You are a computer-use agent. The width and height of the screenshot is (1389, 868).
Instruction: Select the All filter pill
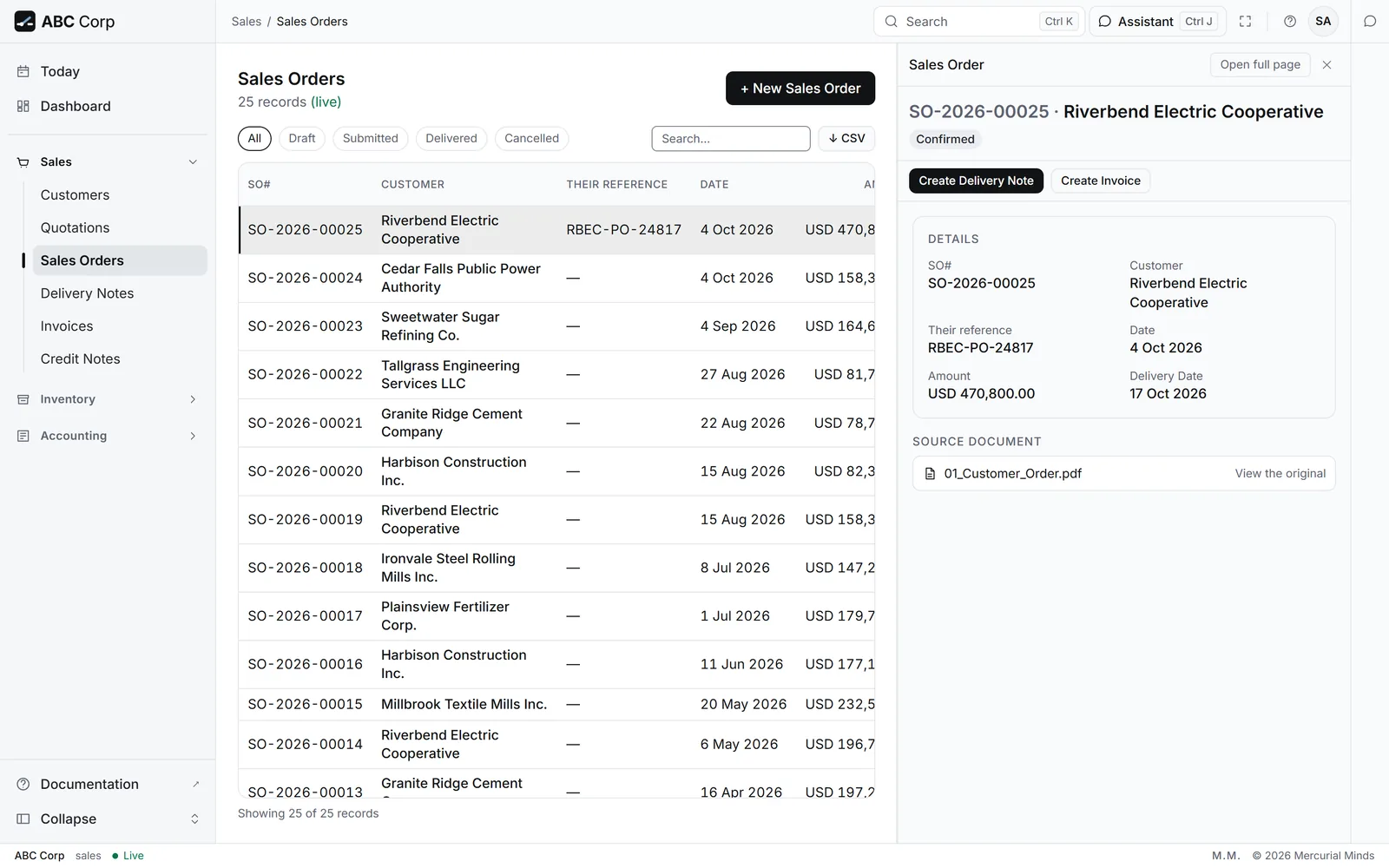click(254, 138)
